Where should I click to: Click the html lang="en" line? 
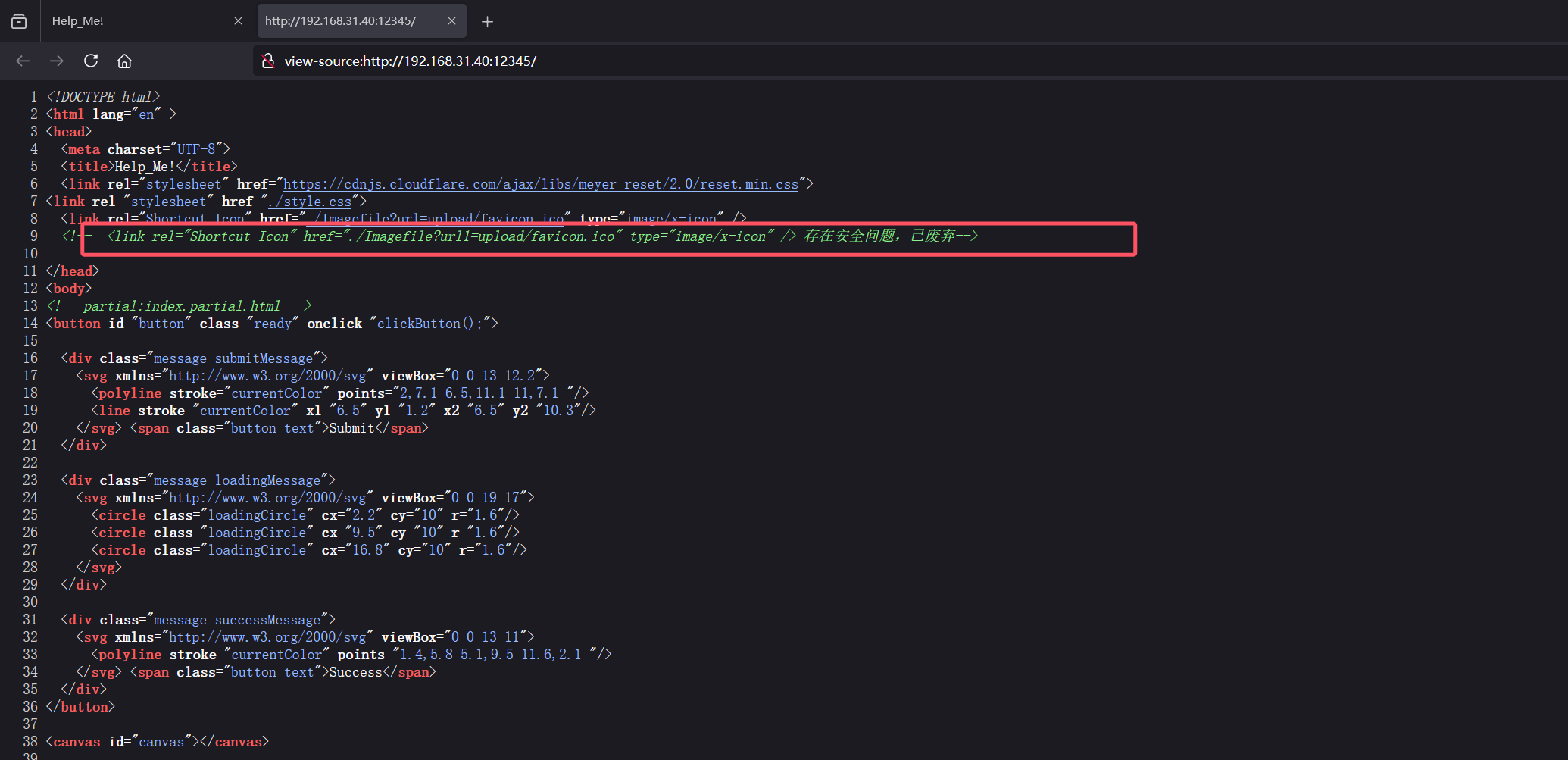(111, 114)
